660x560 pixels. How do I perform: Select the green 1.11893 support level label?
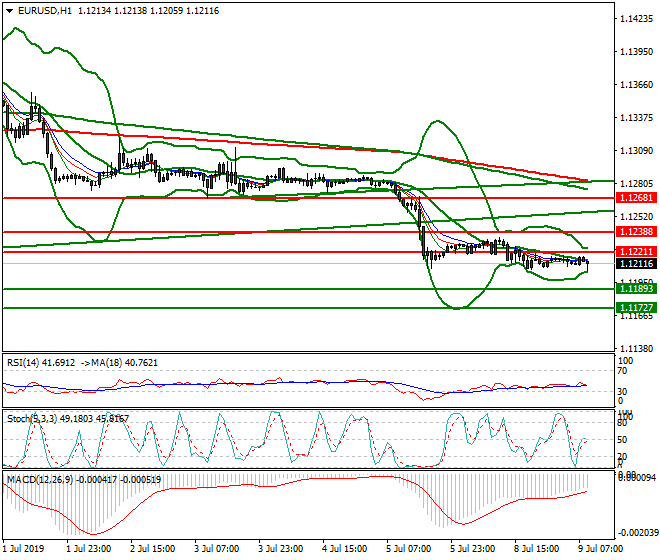(x=636, y=289)
